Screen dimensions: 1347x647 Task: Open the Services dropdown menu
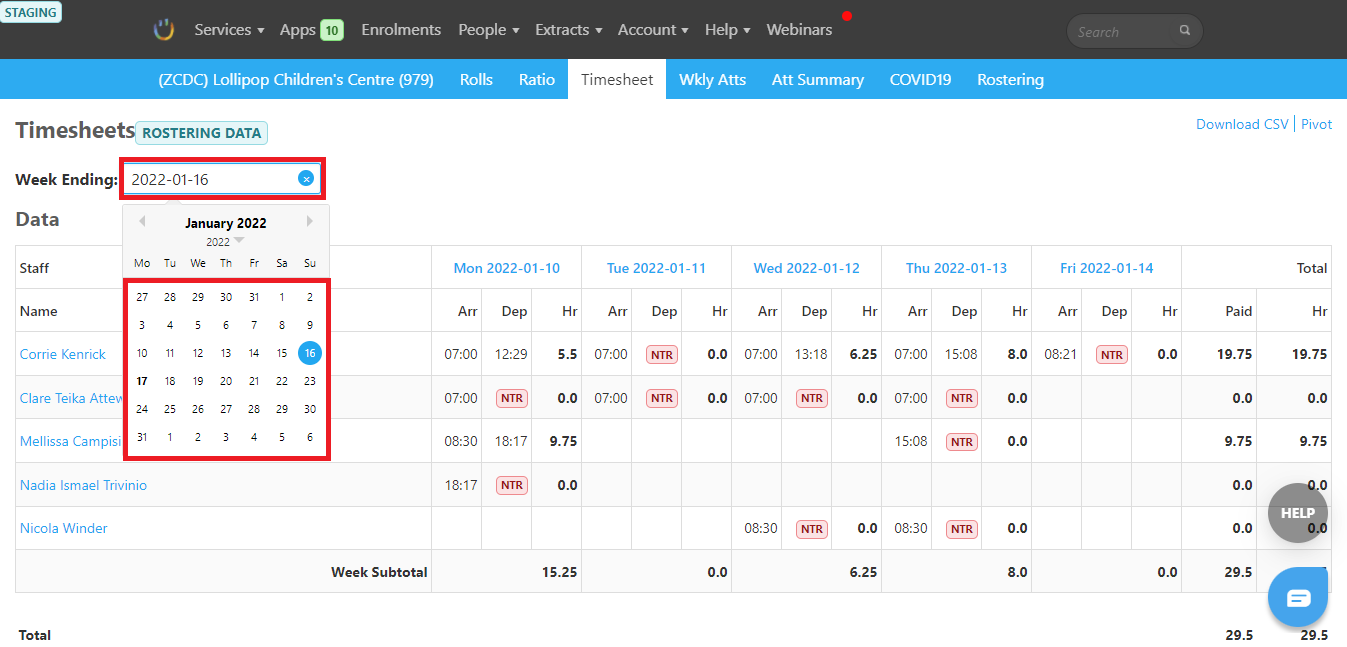point(229,30)
